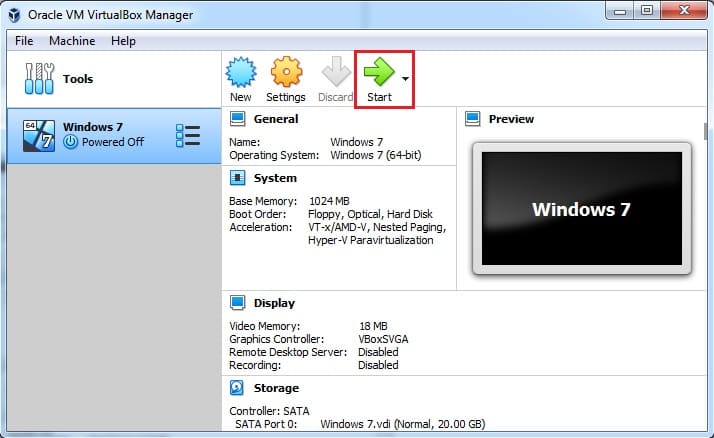Click Graphics Controller value VBoxSVGA
This screenshot has height=438, width=714.
point(383,339)
